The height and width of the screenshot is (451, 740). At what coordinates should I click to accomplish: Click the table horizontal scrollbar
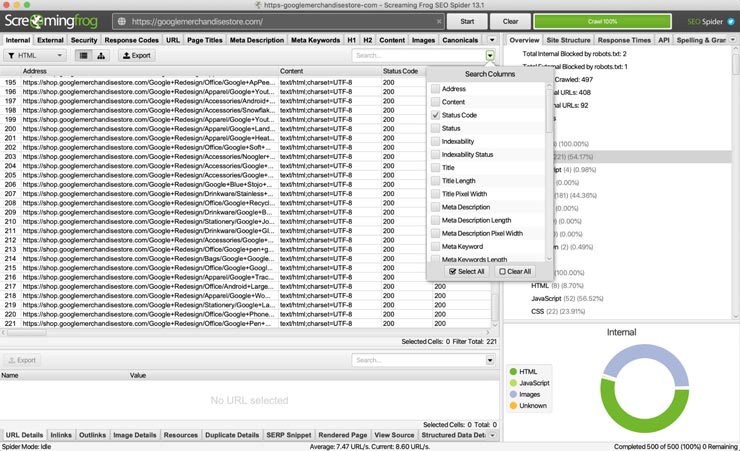pos(27,333)
